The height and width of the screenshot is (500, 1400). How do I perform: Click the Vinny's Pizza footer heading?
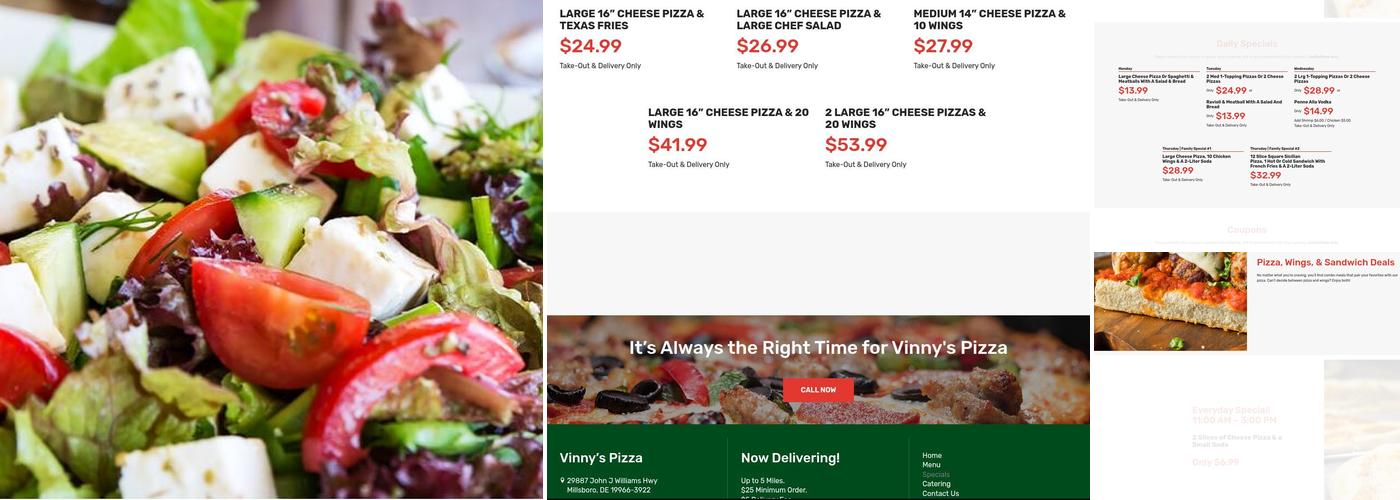click(601, 458)
